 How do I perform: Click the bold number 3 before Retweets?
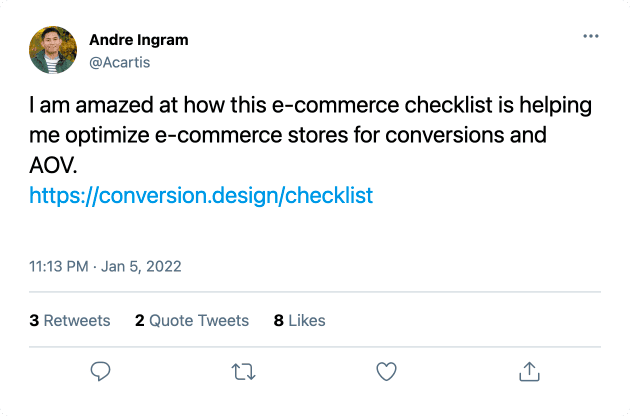(x=34, y=321)
